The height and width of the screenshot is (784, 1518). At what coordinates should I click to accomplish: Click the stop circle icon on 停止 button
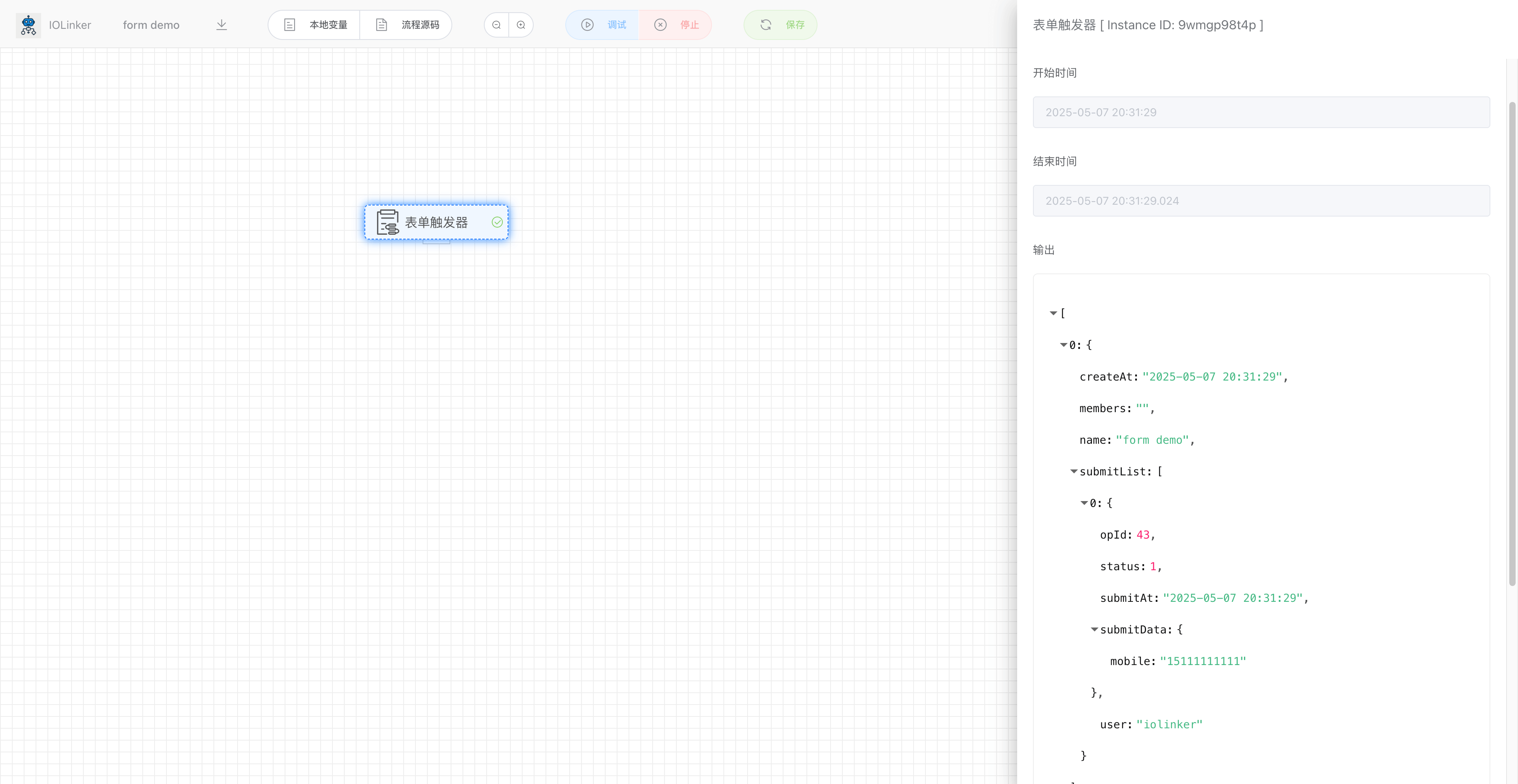click(x=660, y=25)
